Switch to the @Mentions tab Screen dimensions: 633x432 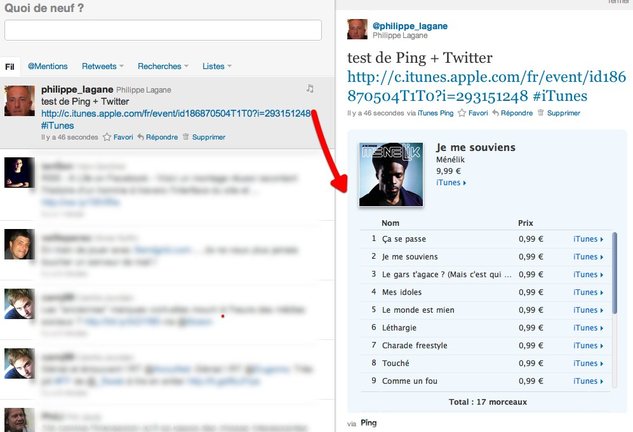point(47,66)
